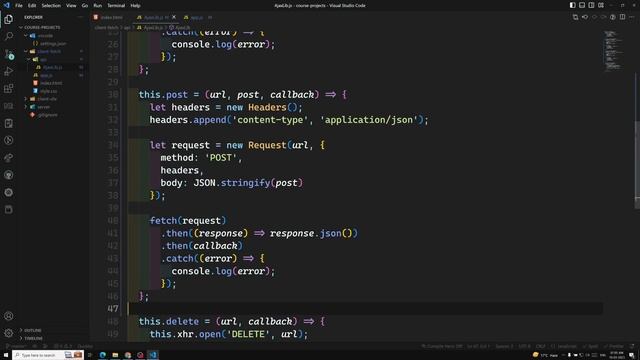The height and width of the screenshot is (360, 640).
Task: Click the Windows Start button
Action: 6,355
